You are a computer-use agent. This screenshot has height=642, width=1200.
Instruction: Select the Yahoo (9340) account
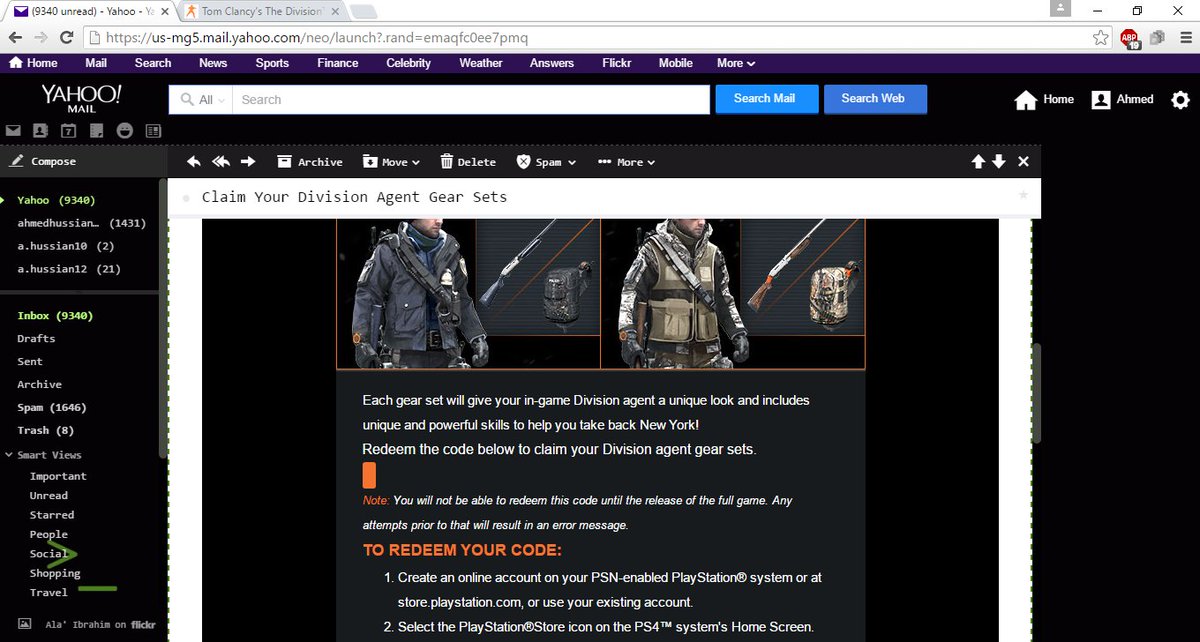[x=54, y=200]
